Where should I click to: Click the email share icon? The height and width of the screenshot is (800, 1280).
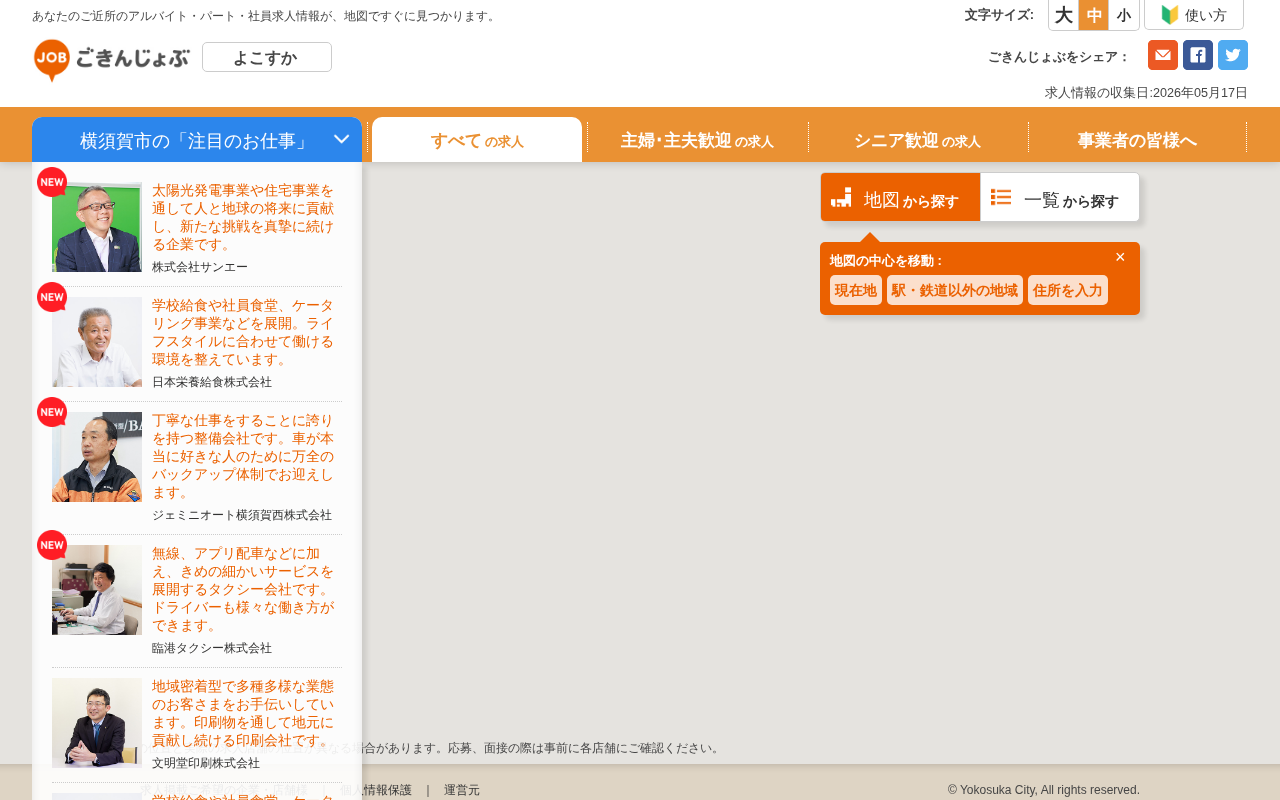[x=1163, y=55]
